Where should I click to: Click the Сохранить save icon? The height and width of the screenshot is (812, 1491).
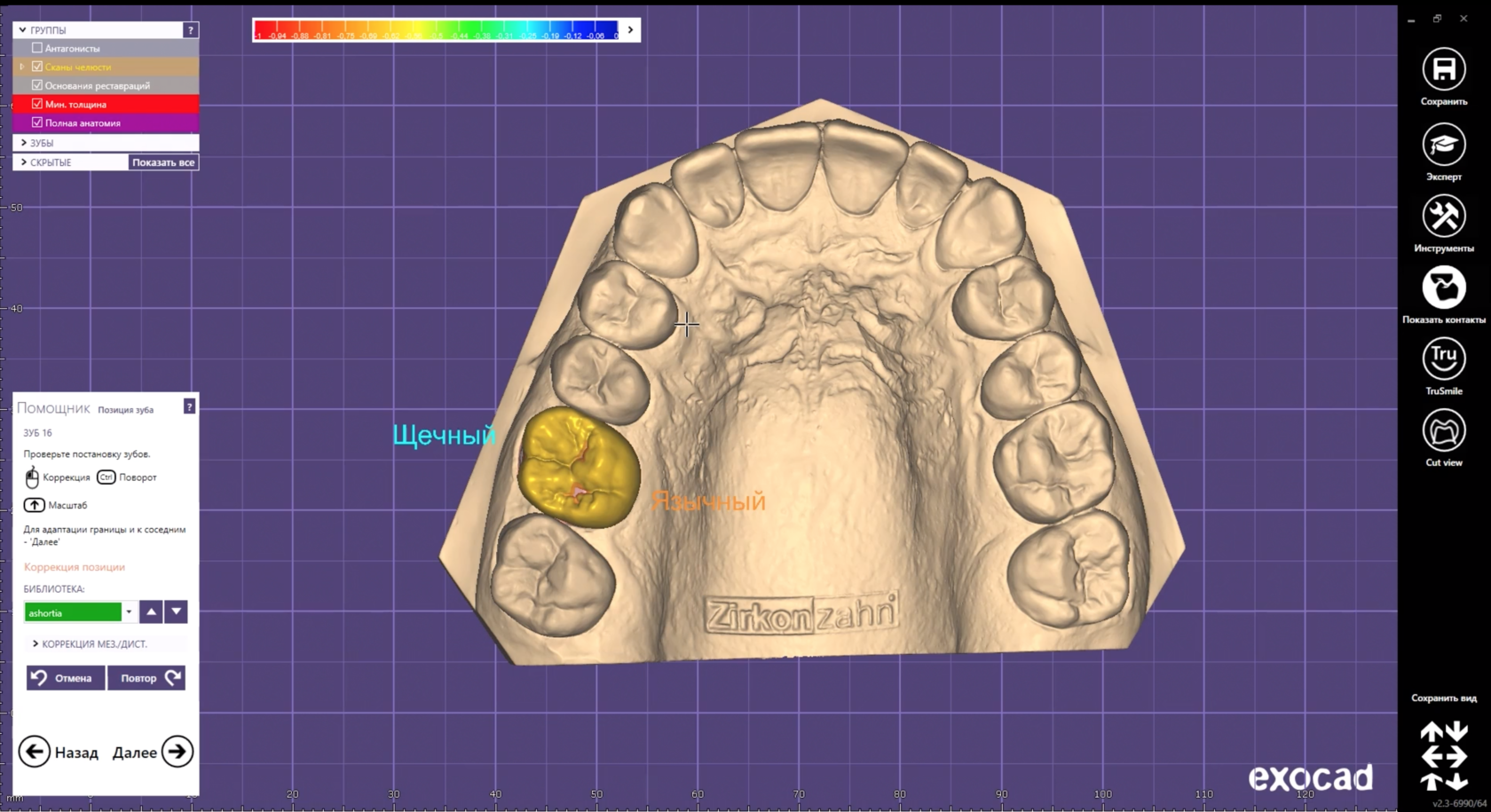pyautogui.click(x=1443, y=70)
